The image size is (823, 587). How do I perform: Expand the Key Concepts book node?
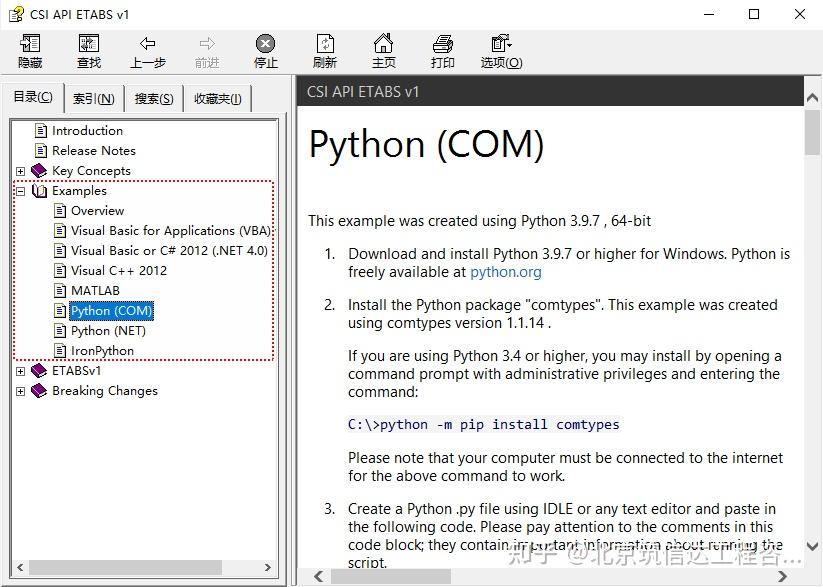coord(22,170)
